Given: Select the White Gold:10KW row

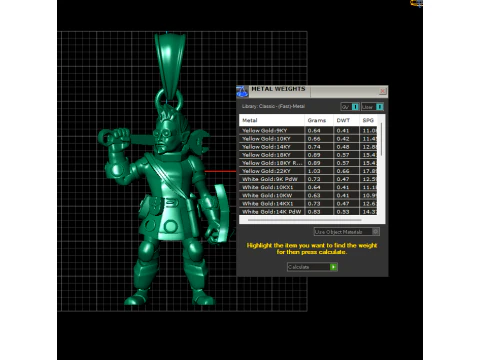Looking at the screenshot, I should click(308, 195).
